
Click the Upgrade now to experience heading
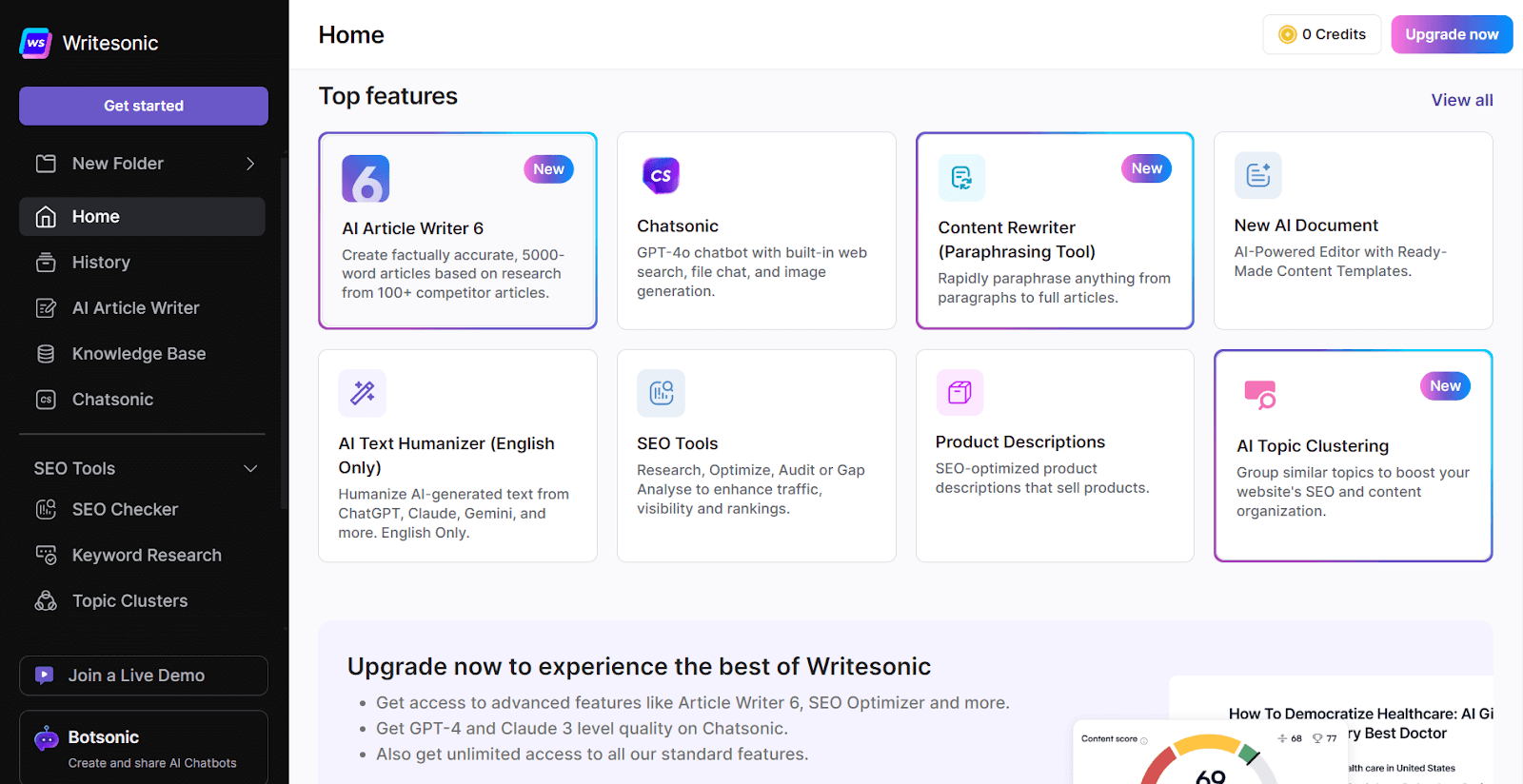tap(639, 666)
